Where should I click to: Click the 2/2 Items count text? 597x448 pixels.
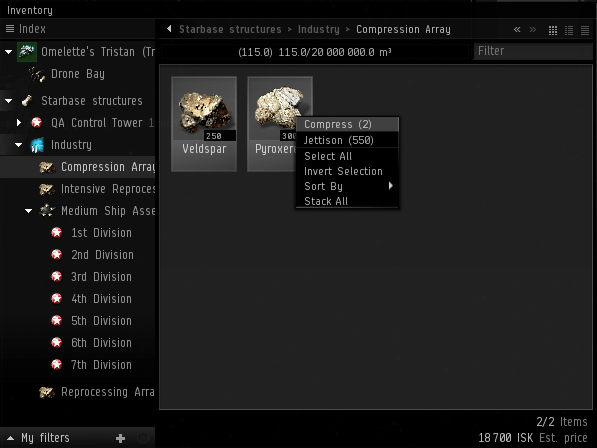click(x=562, y=422)
